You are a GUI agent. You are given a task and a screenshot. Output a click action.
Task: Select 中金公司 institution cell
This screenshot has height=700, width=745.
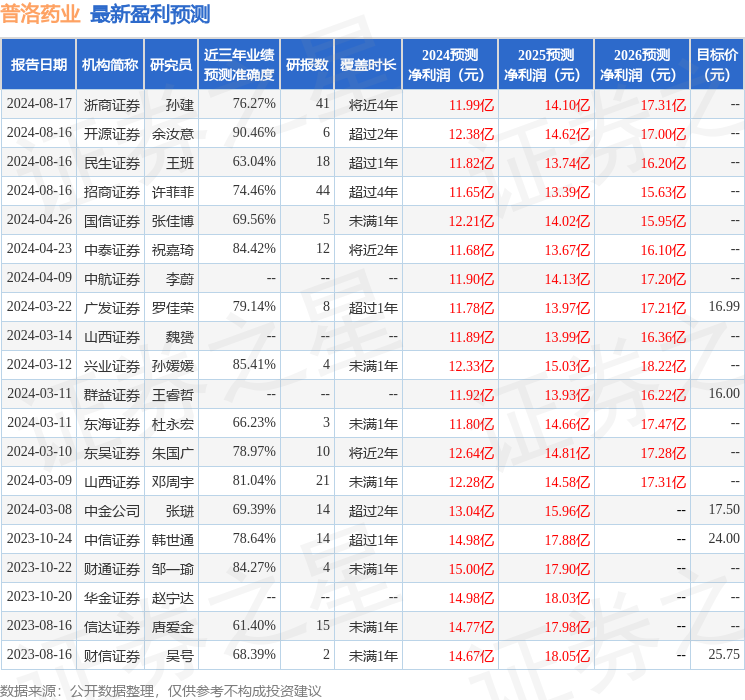112,510
